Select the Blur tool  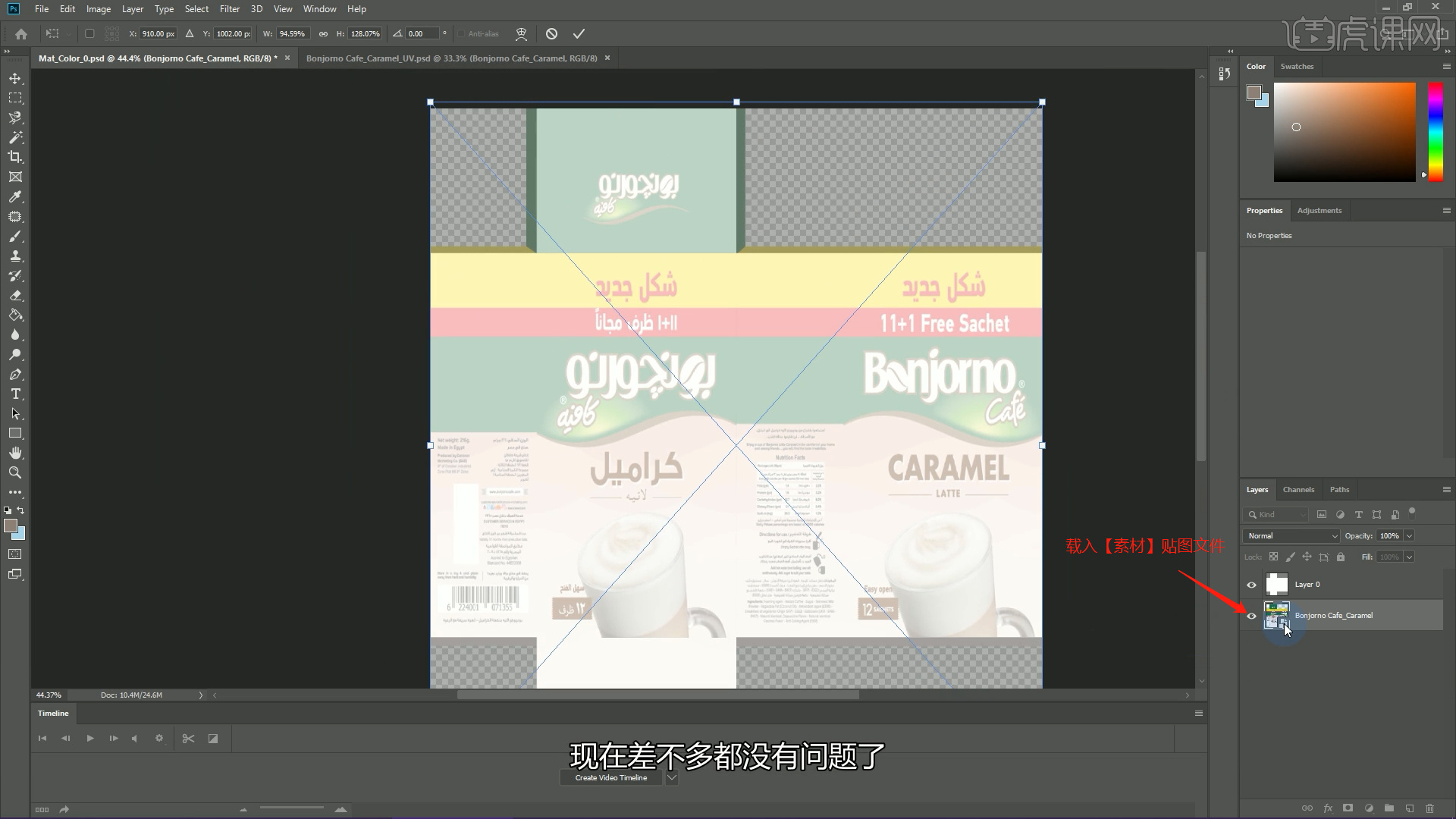click(15, 335)
